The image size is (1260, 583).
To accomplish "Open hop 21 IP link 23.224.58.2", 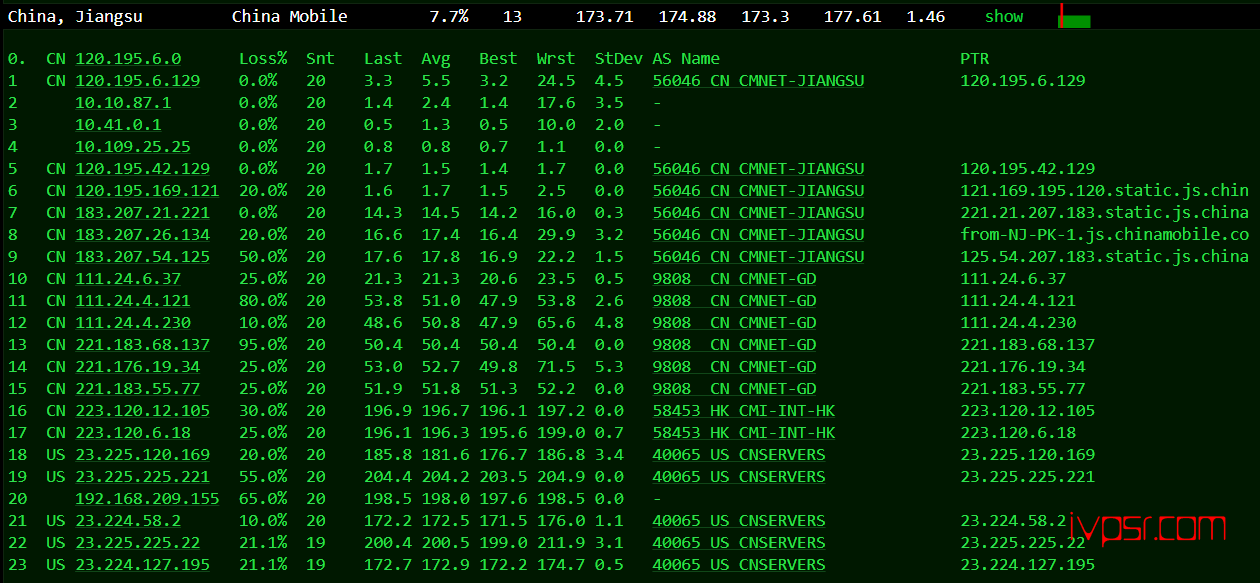I will [x=128, y=521].
